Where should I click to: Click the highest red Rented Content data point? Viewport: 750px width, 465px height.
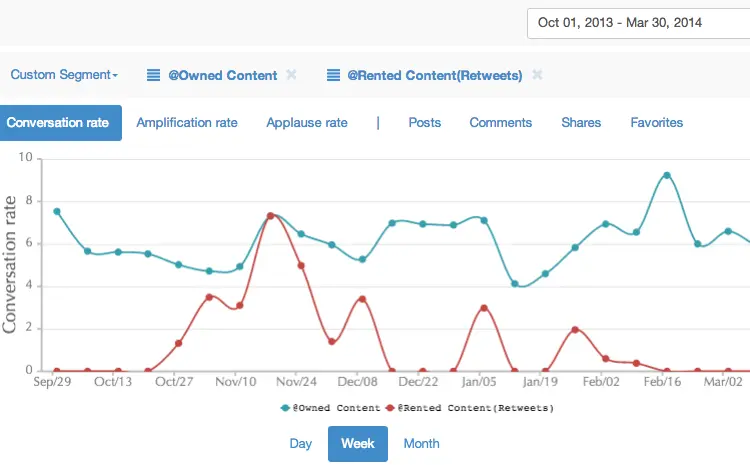click(271, 215)
